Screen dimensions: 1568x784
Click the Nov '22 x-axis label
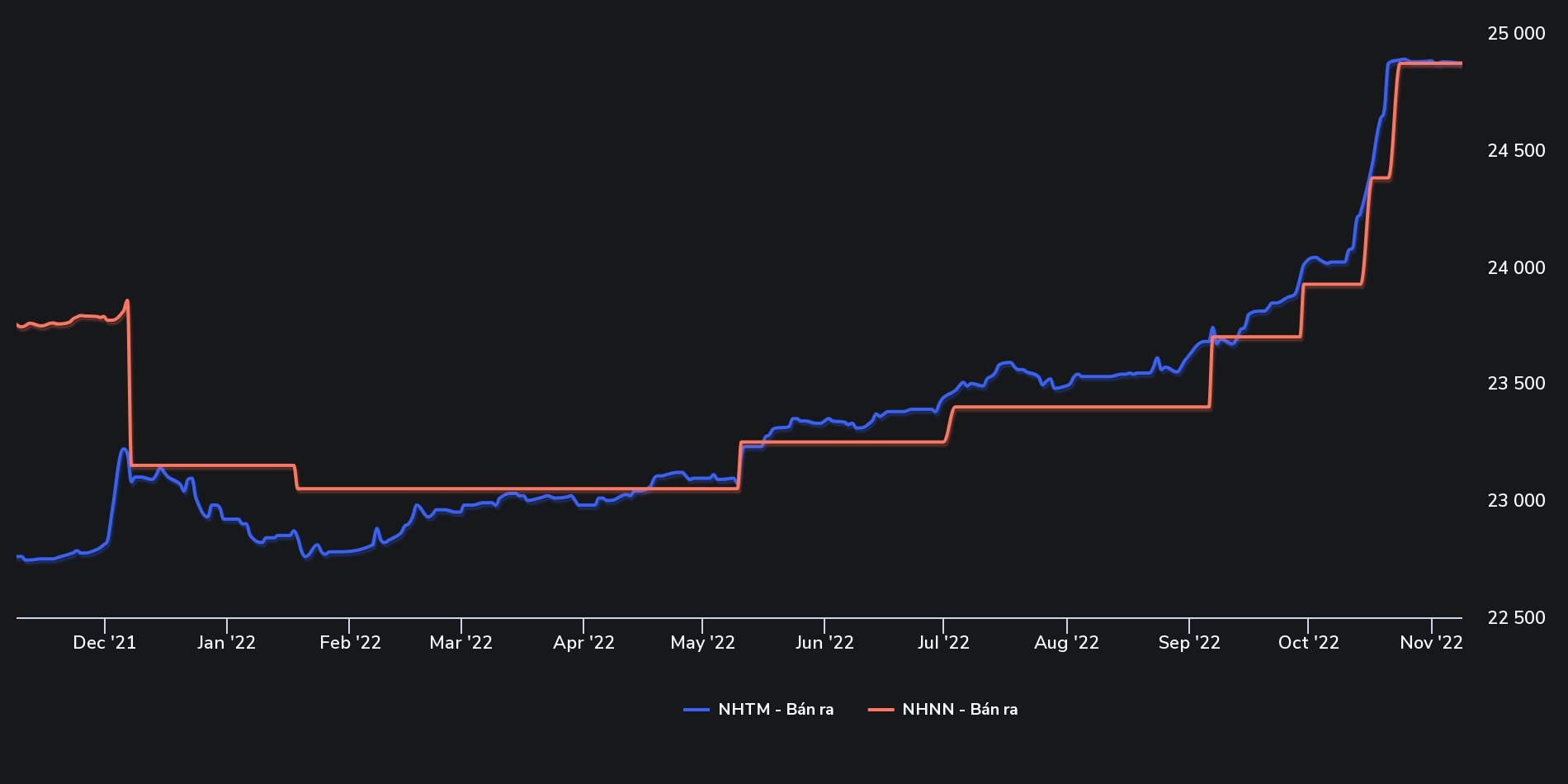[x=1431, y=643]
